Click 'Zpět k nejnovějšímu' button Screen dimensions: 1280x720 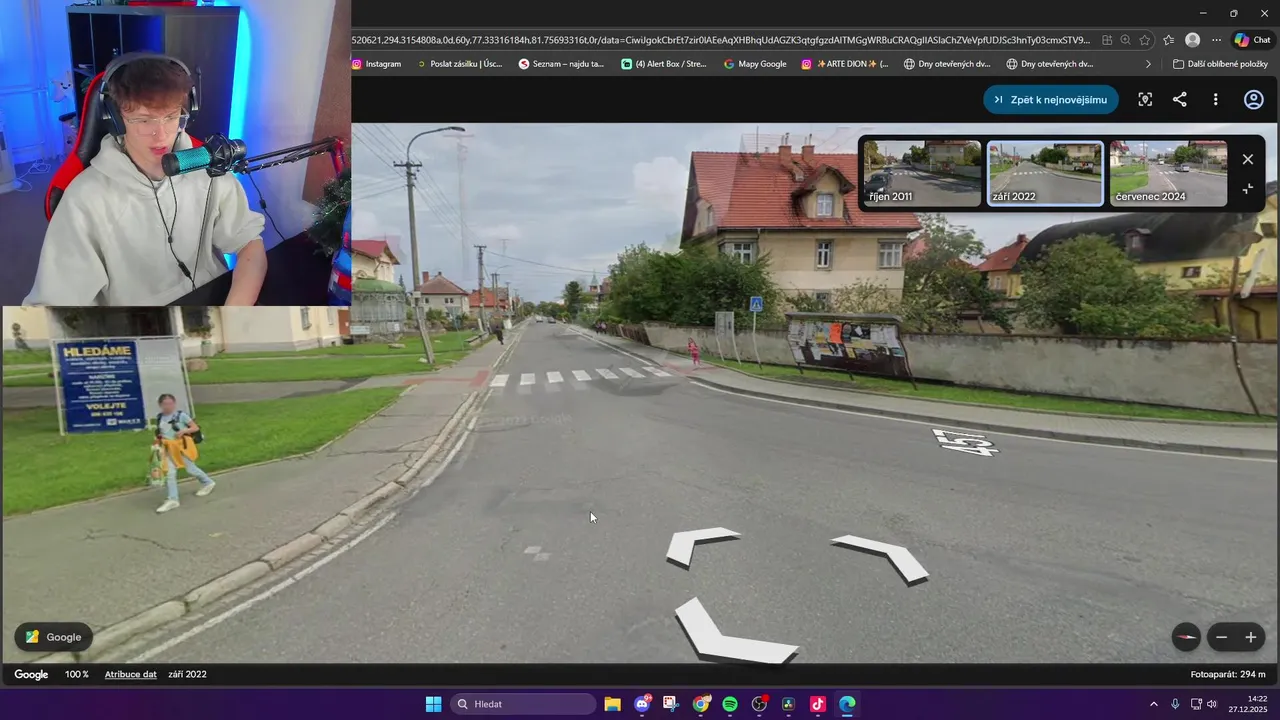pos(1051,100)
